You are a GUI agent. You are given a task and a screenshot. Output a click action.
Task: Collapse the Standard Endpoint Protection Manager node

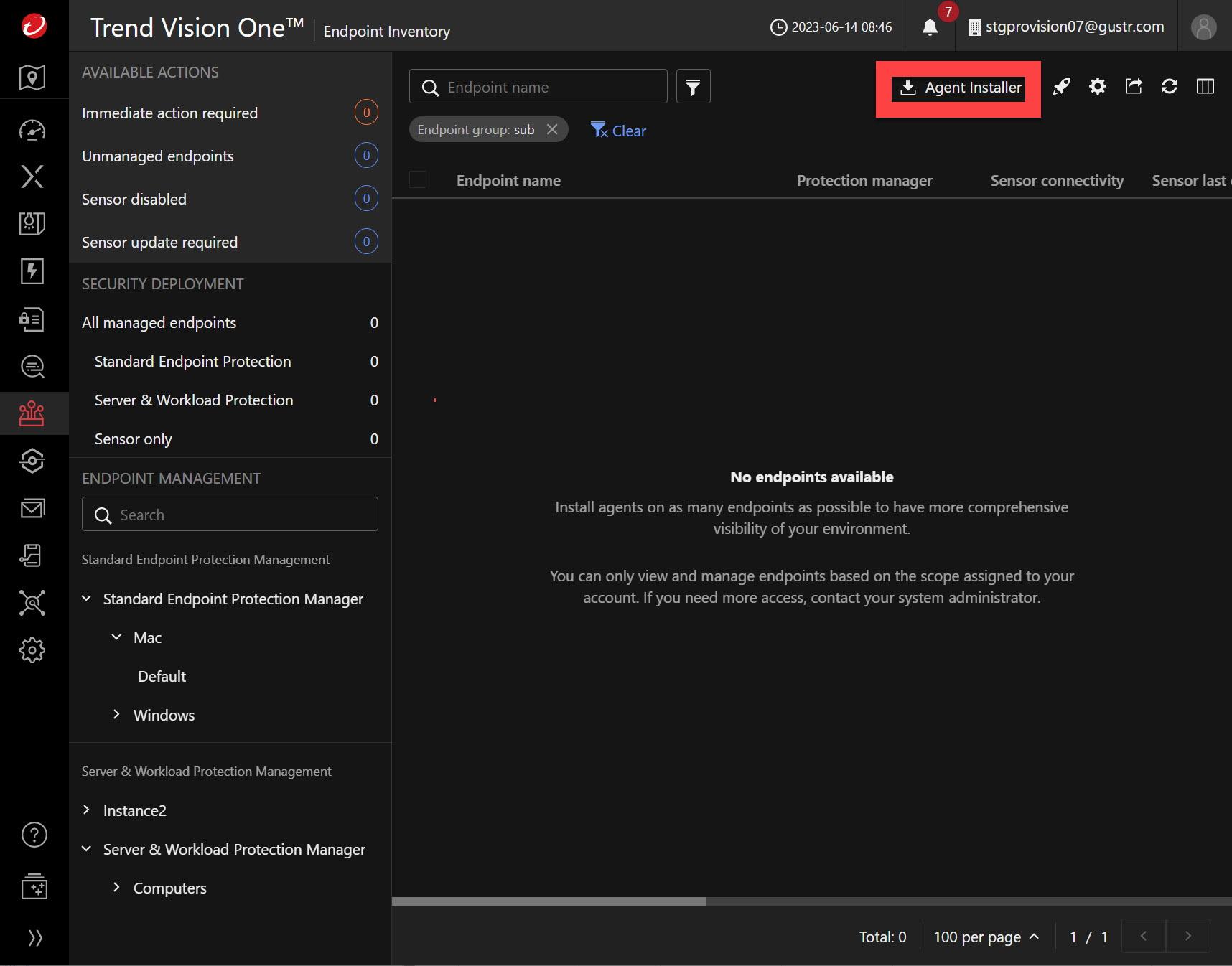[87, 599]
